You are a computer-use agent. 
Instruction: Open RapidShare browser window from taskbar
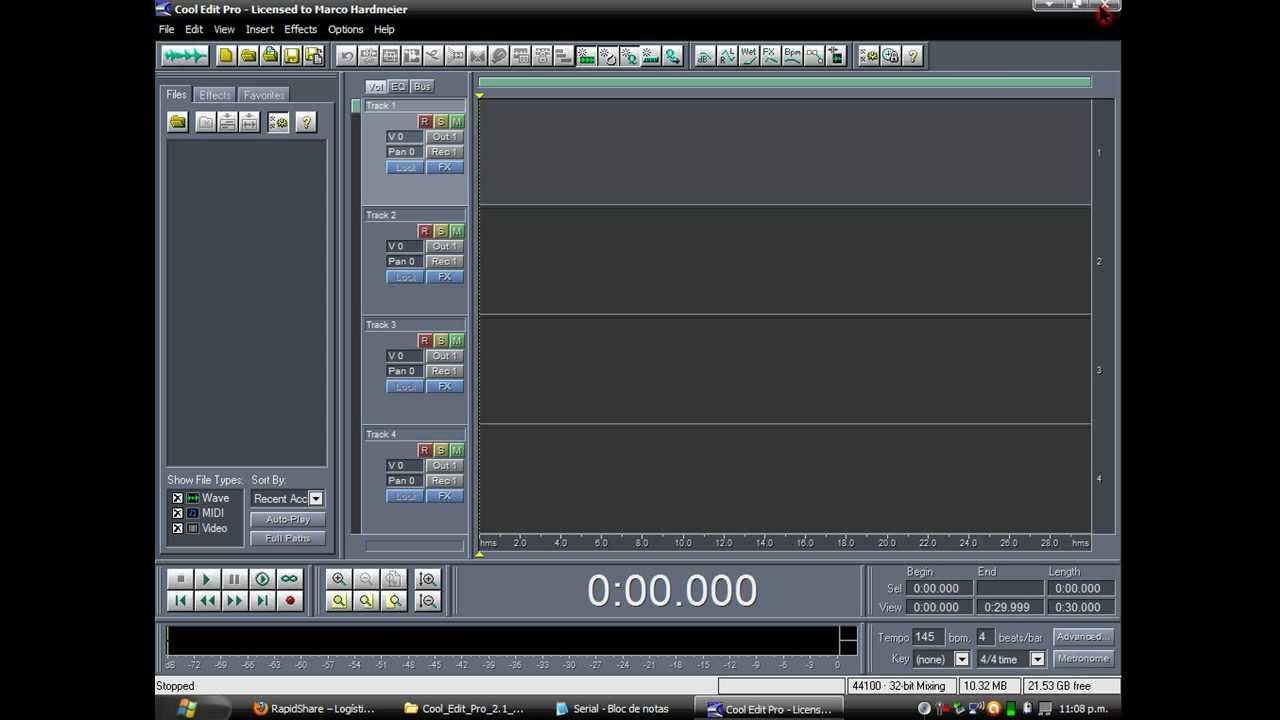click(x=316, y=709)
